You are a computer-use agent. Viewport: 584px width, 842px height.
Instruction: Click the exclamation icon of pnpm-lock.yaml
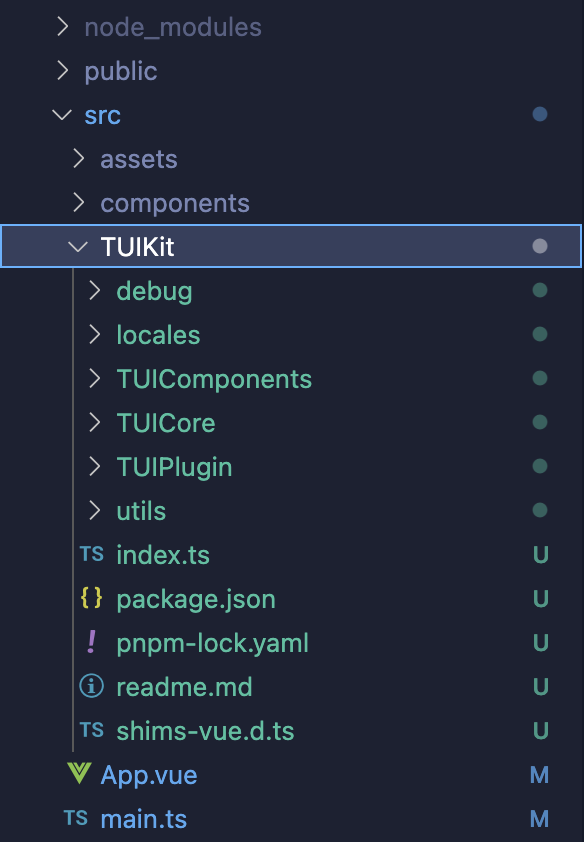click(x=91, y=642)
